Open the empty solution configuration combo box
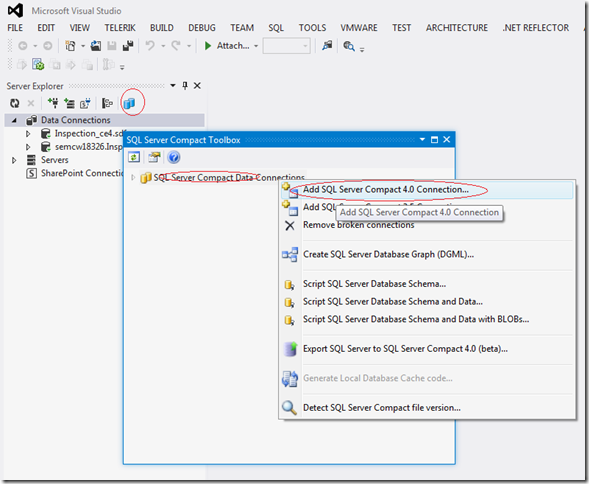The height and width of the screenshot is (484, 589). tap(287, 46)
